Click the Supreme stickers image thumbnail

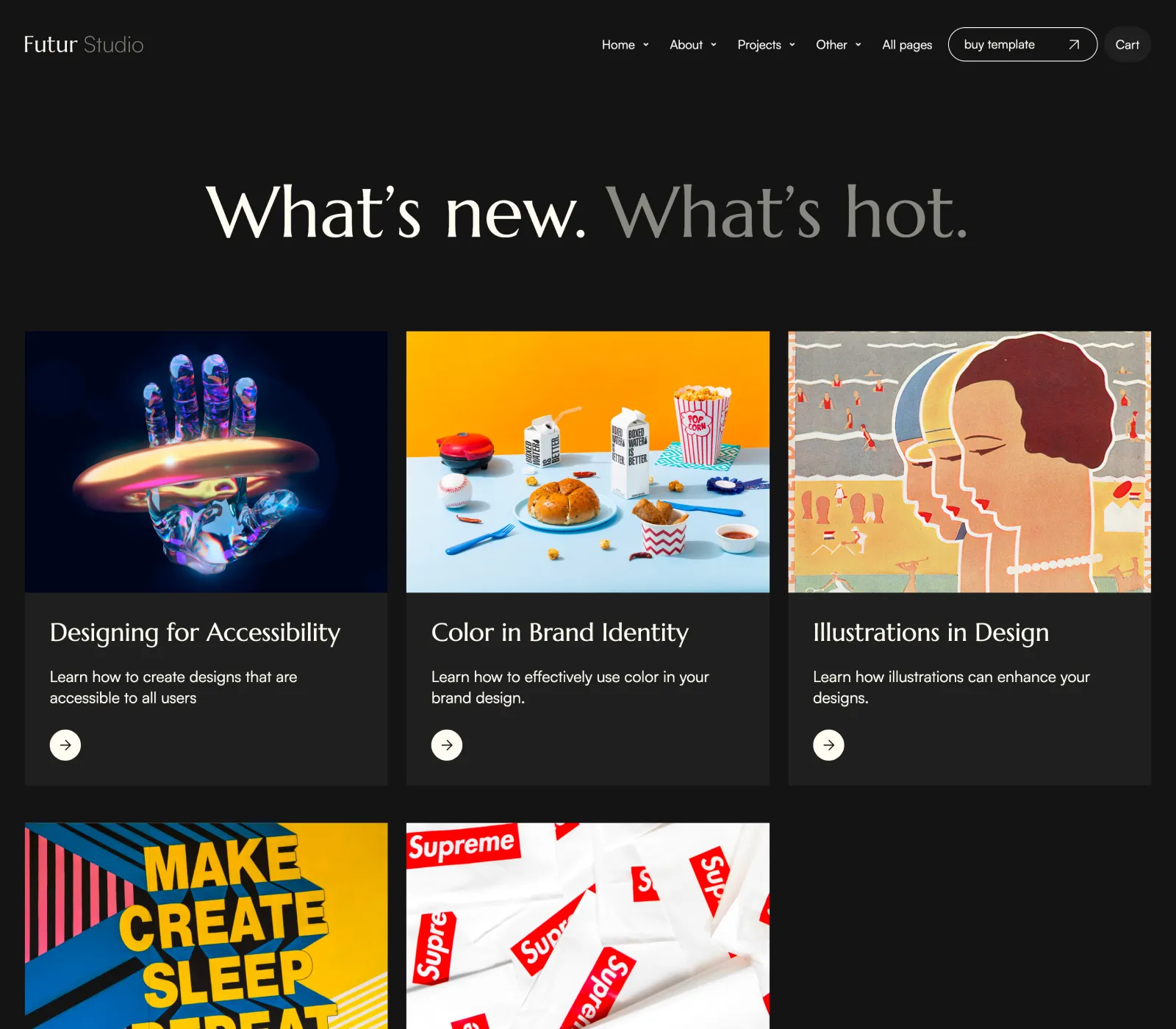[588, 926]
